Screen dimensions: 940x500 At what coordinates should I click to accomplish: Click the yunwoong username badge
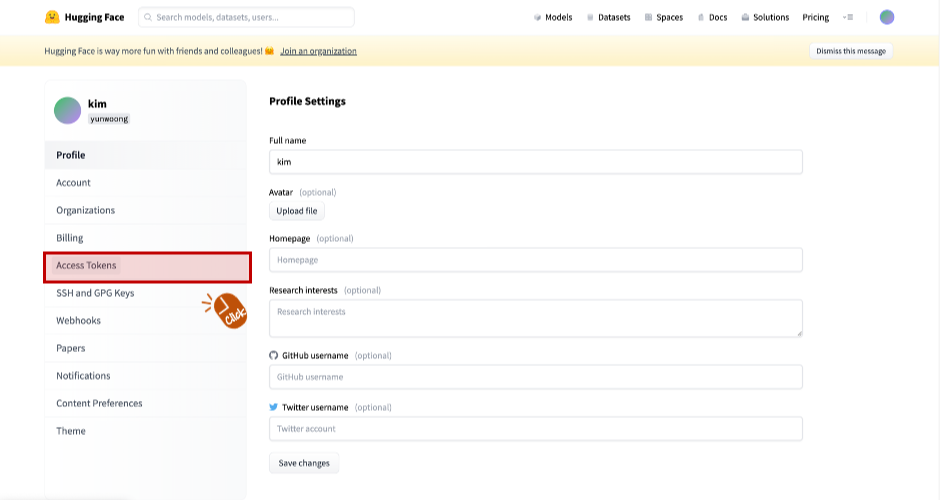point(109,119)
